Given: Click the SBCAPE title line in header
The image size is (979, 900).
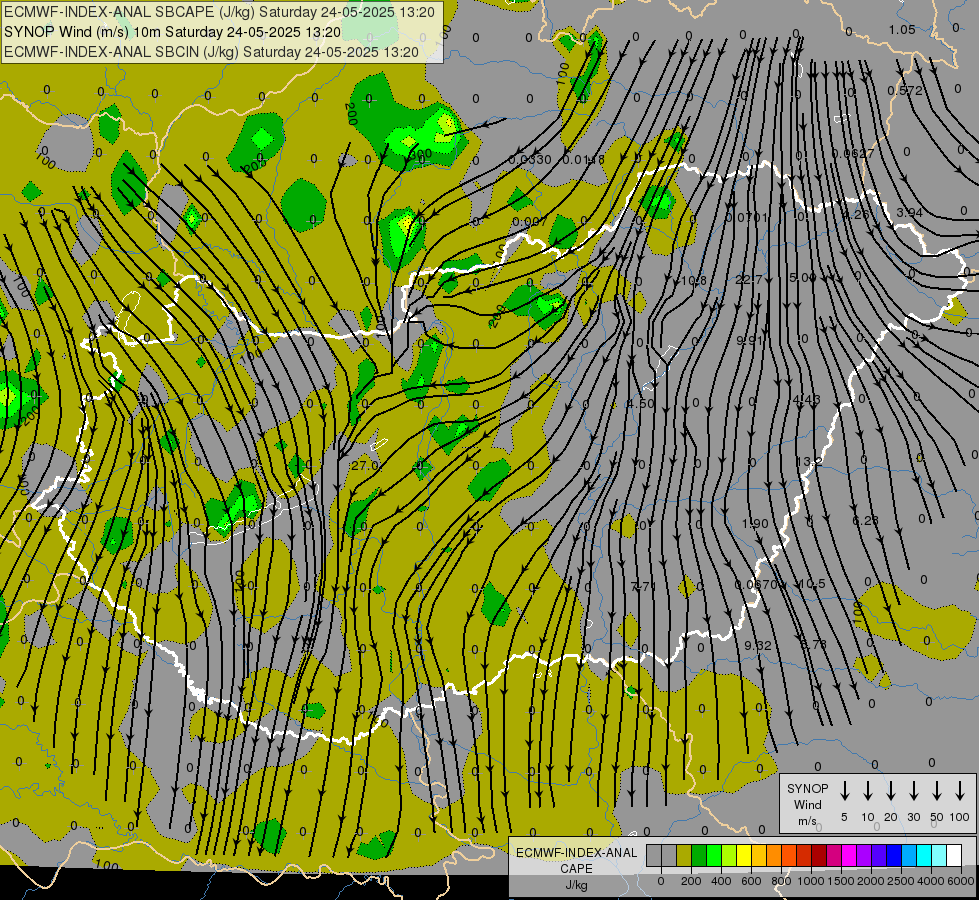Looking at the screenshot, I should 219,12.
